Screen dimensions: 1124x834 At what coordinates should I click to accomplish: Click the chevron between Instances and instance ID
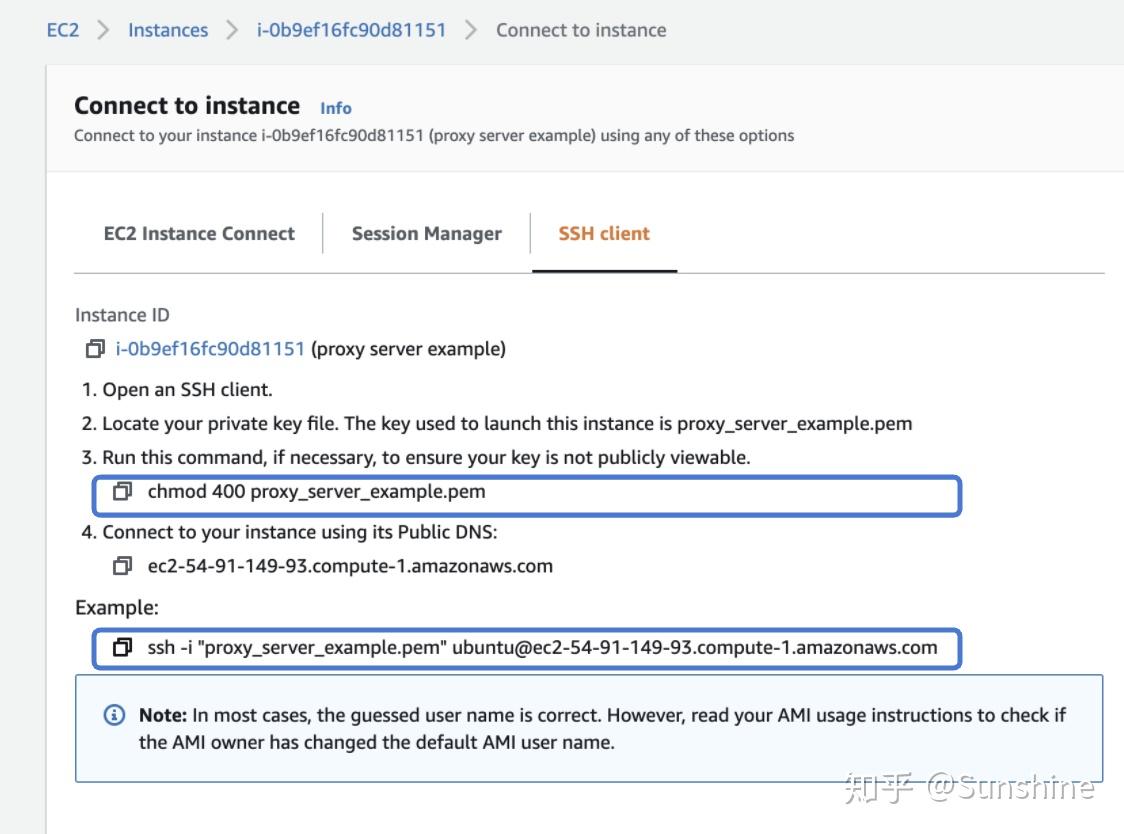(231, 30)
